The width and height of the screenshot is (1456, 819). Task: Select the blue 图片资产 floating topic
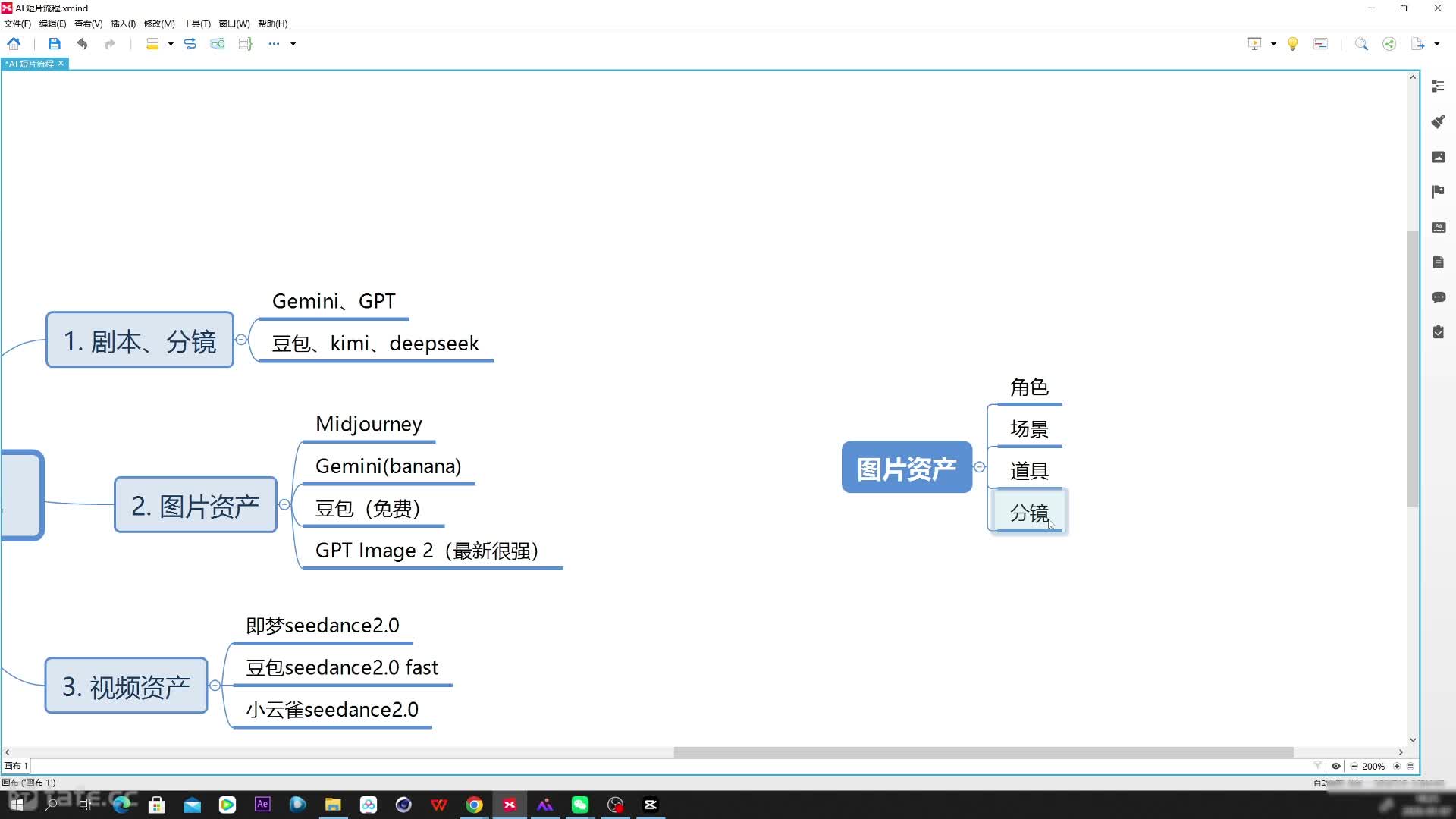907,468
